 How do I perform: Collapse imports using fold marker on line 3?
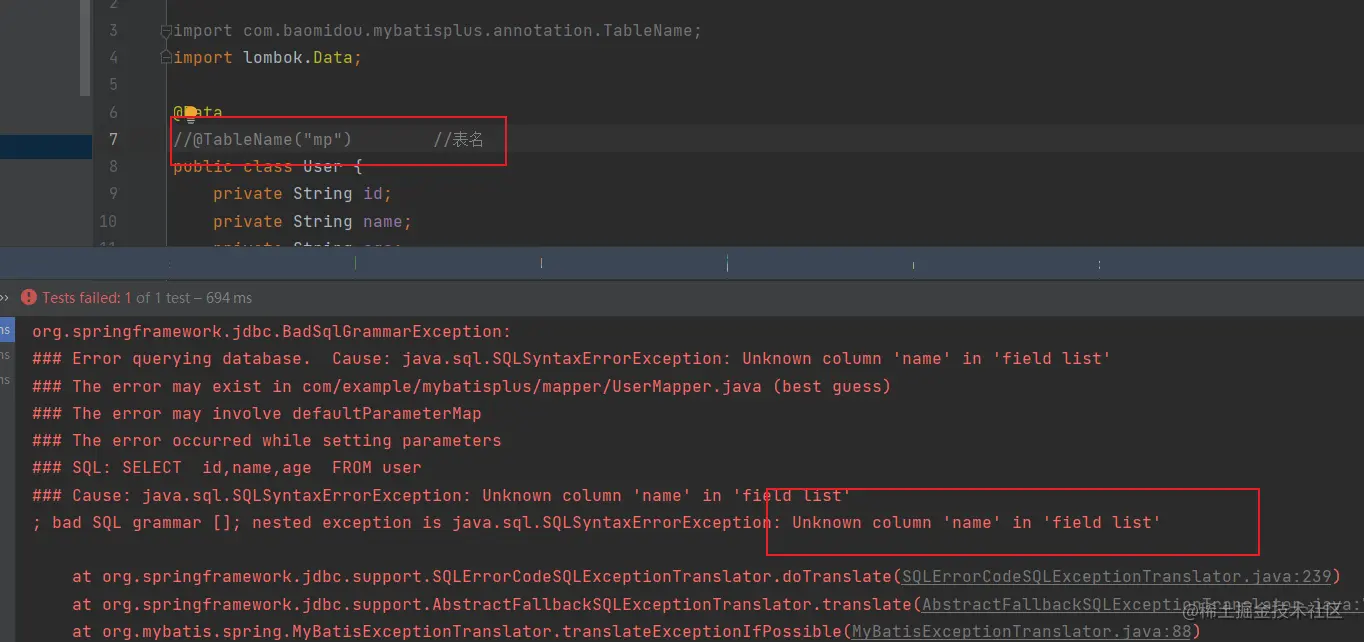[x=167, y=31]
